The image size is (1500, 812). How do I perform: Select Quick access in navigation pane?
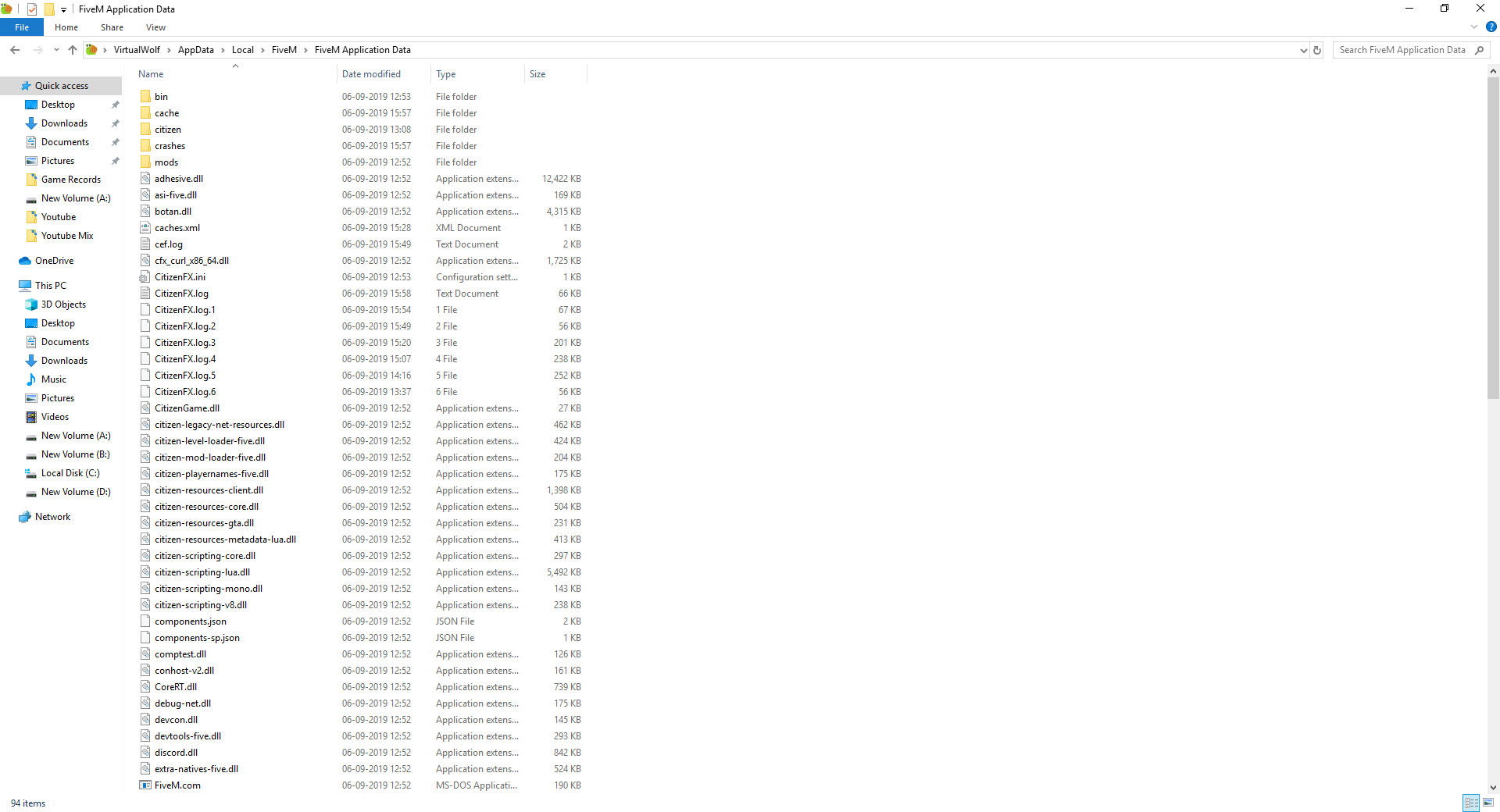pyautogui.click(x=61, y=86)
